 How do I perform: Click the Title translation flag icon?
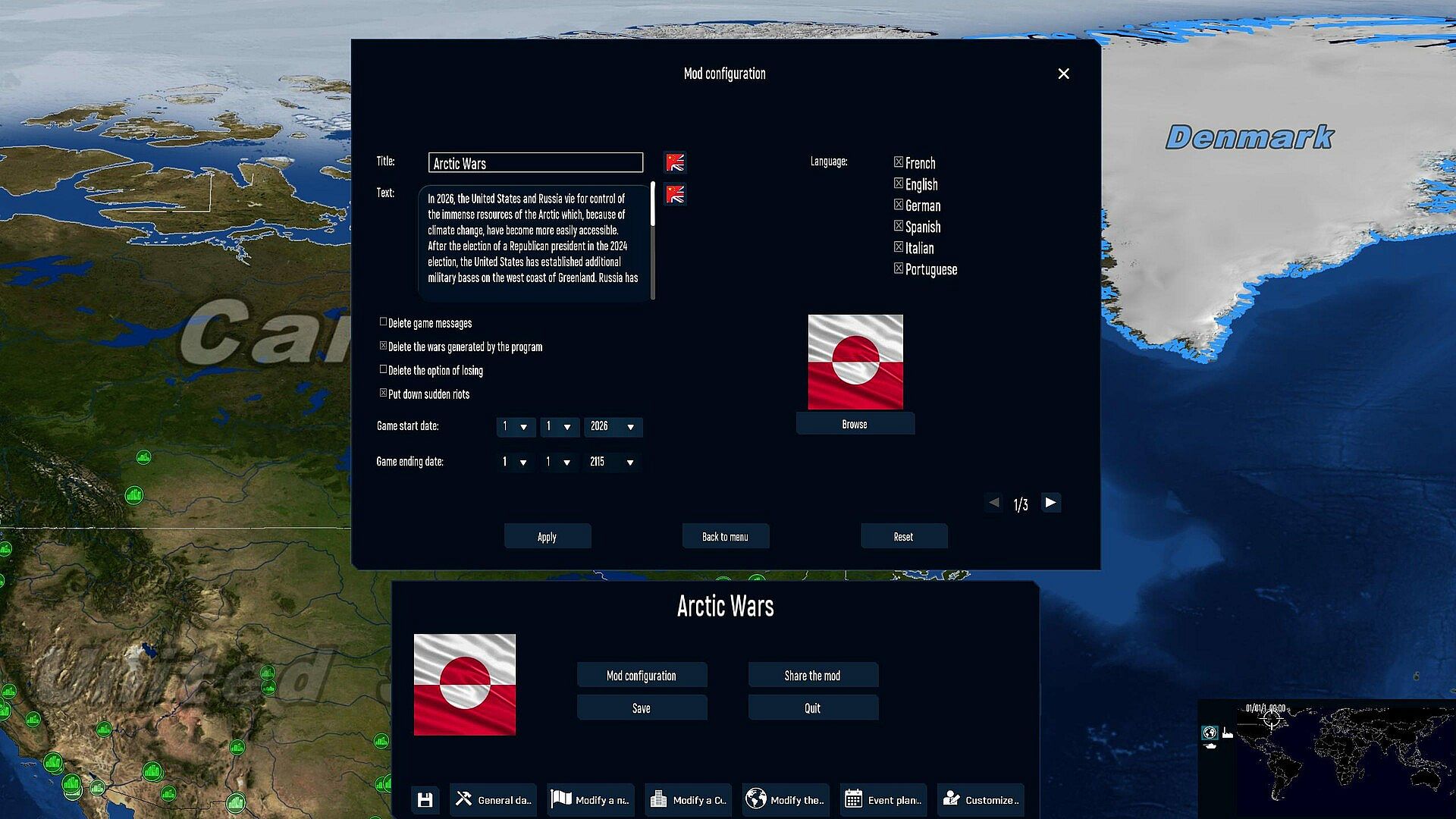[x=675, y=162]
